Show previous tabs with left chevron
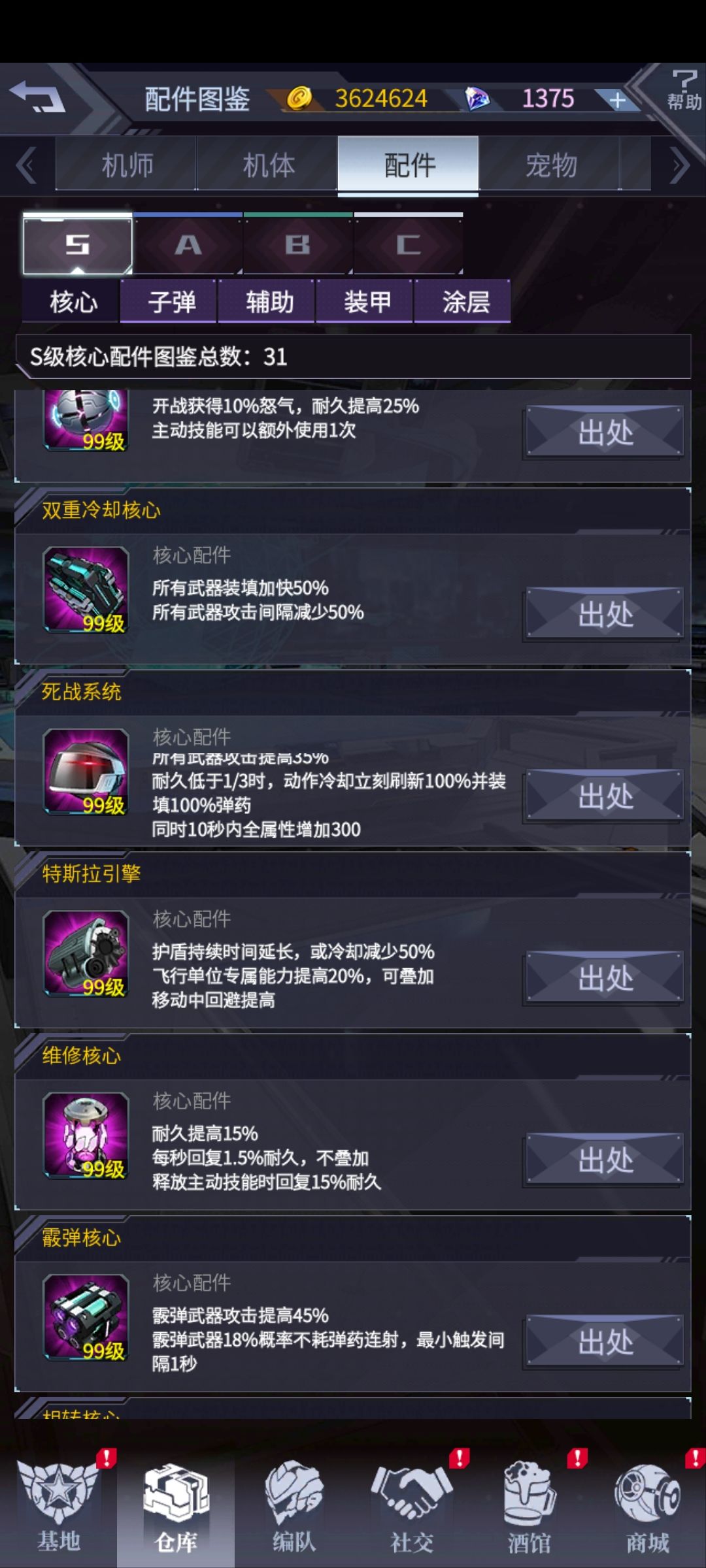 [26, 165]
